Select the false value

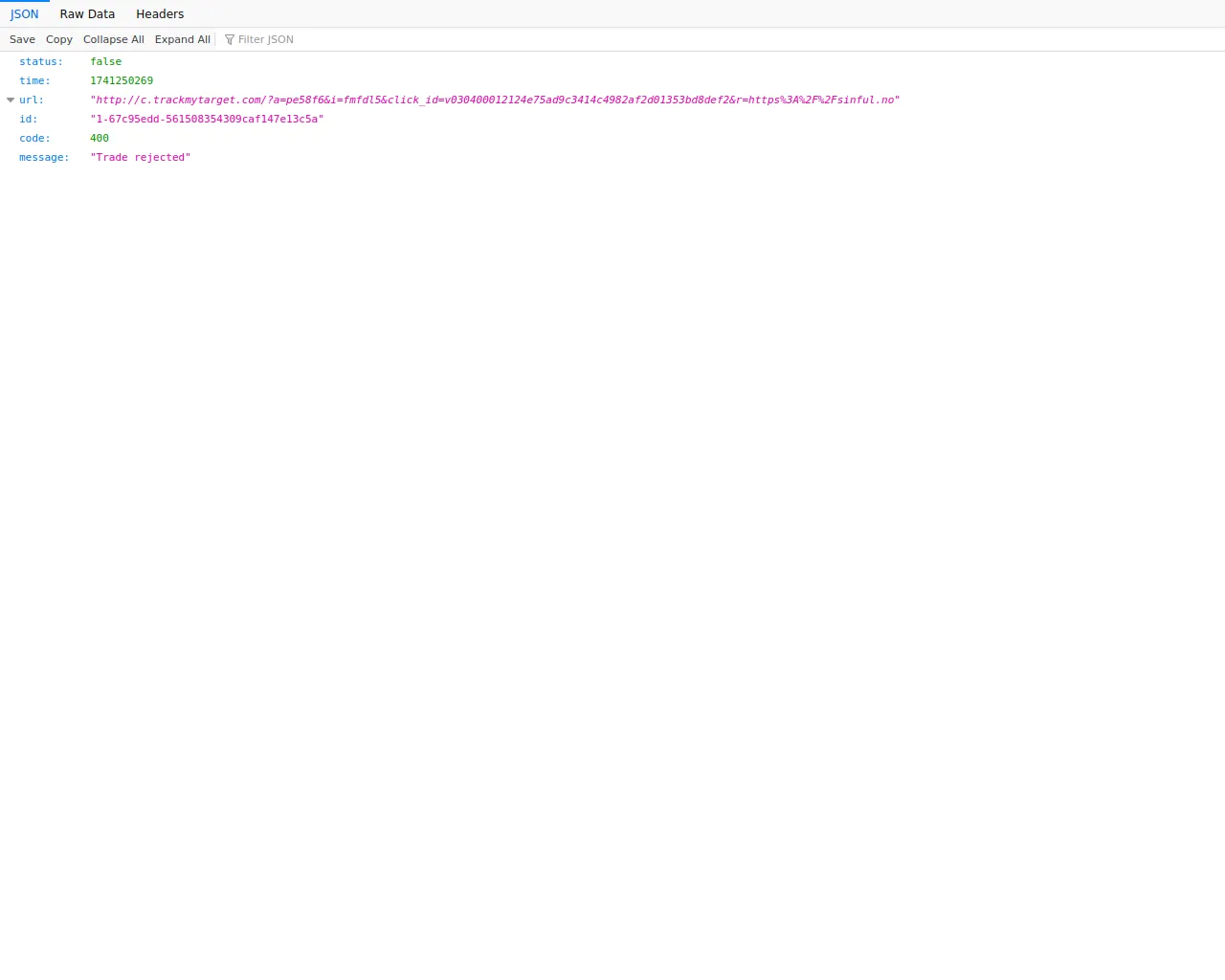point(106,61)
